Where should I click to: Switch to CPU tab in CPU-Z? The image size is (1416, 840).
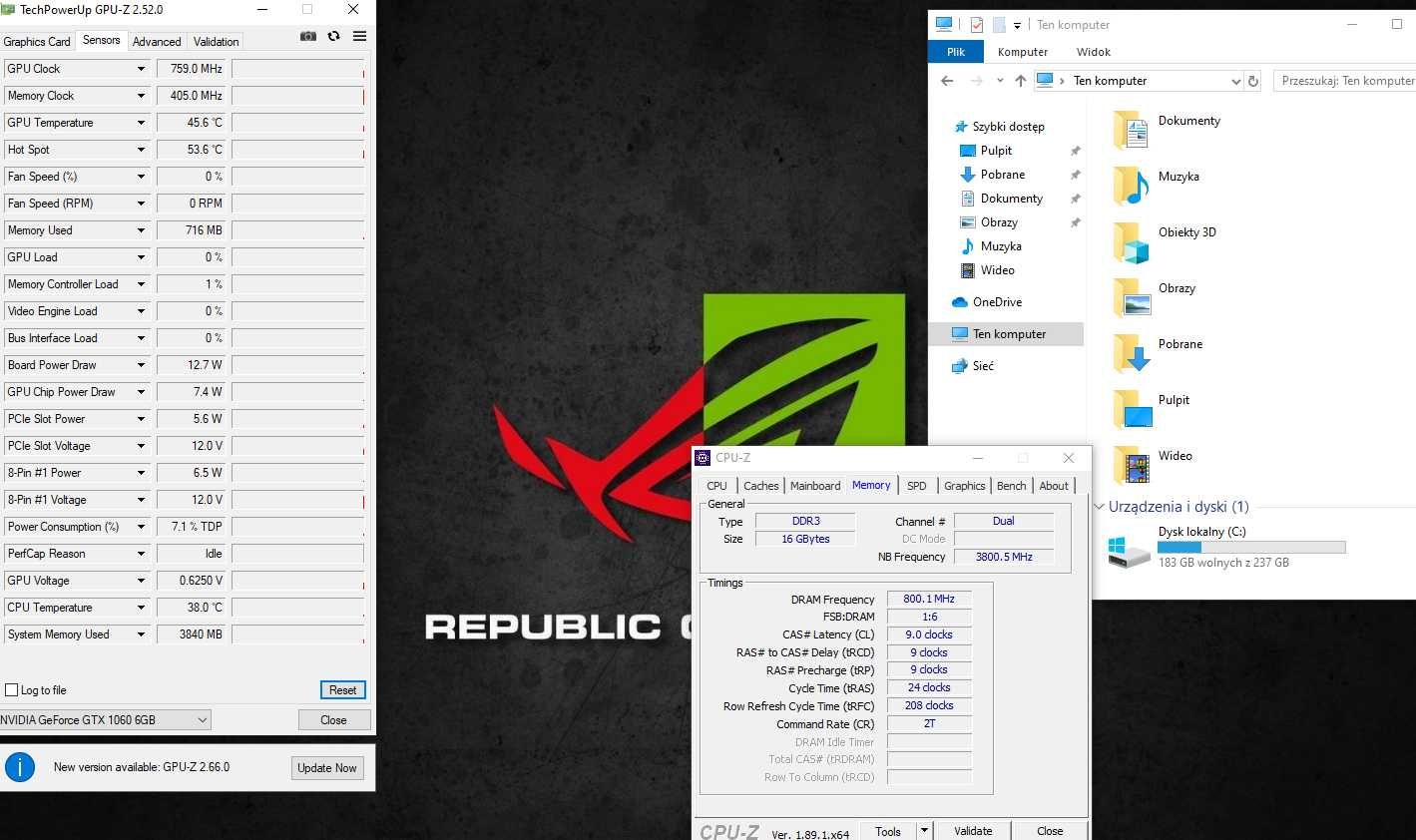tap(716, 486)
